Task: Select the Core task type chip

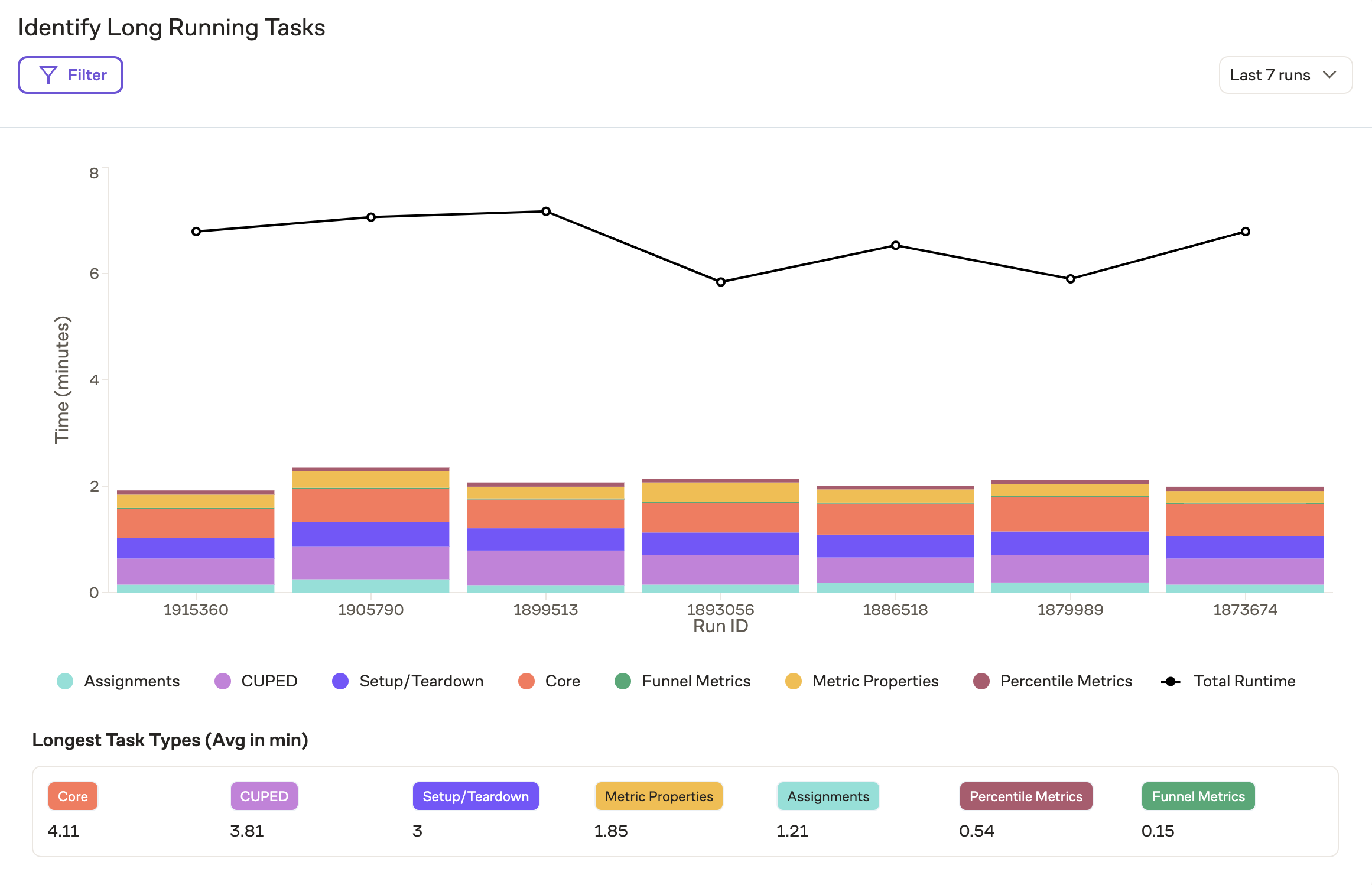Action: [73, 796]
